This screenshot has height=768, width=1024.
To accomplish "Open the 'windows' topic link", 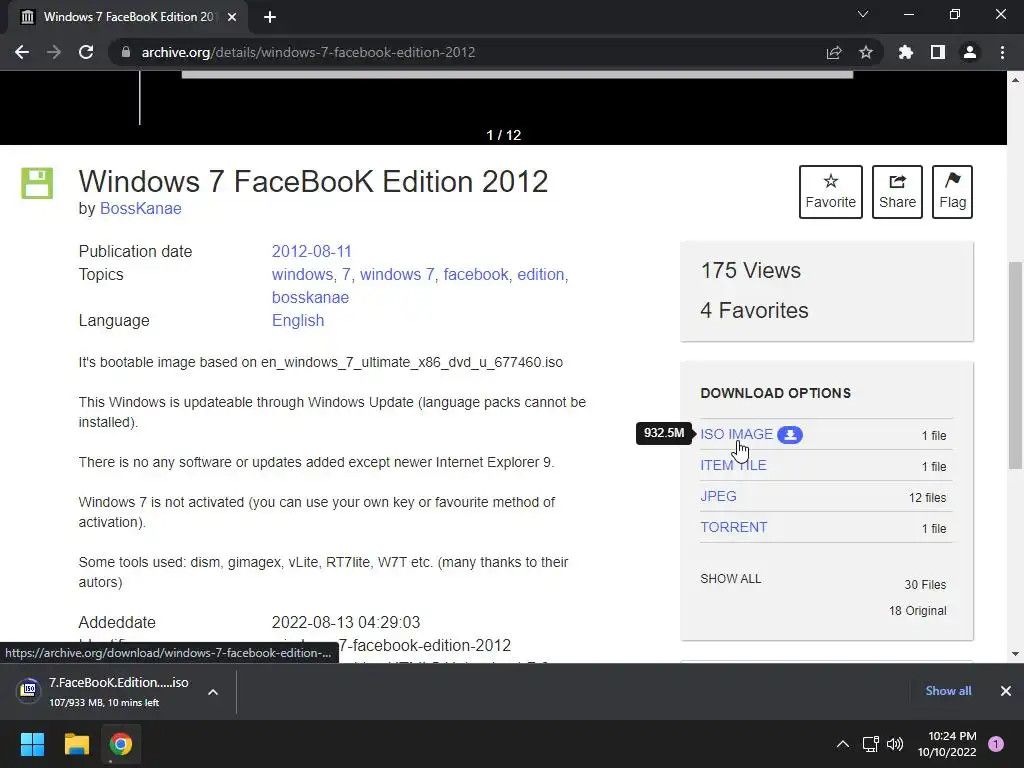I will 302,274.
